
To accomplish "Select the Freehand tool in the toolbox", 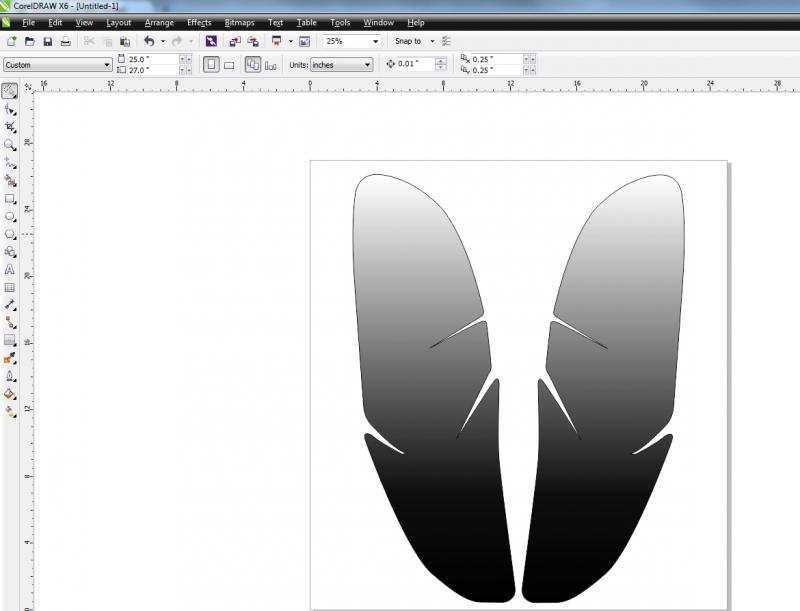I will (x=10, y=163).
